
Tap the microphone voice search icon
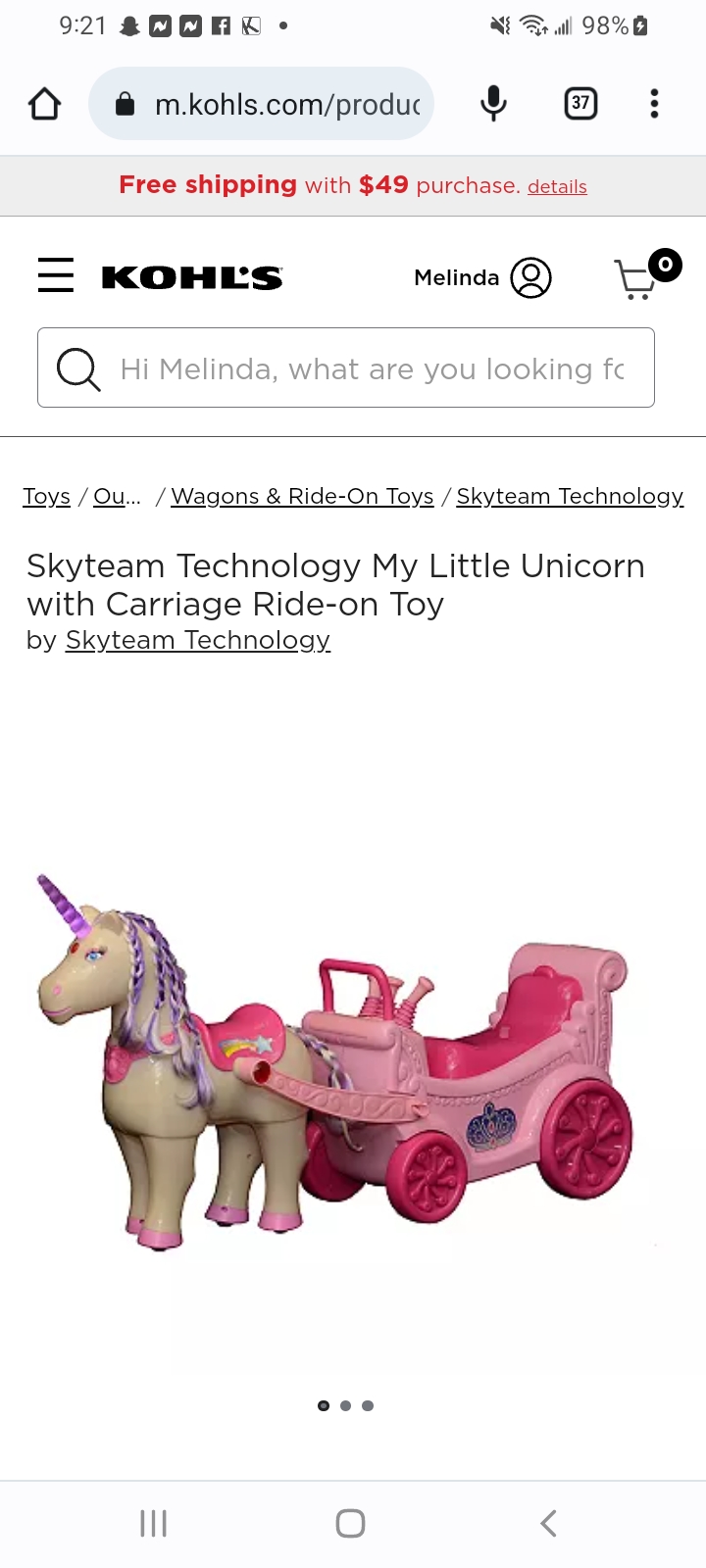click(493, 104)
